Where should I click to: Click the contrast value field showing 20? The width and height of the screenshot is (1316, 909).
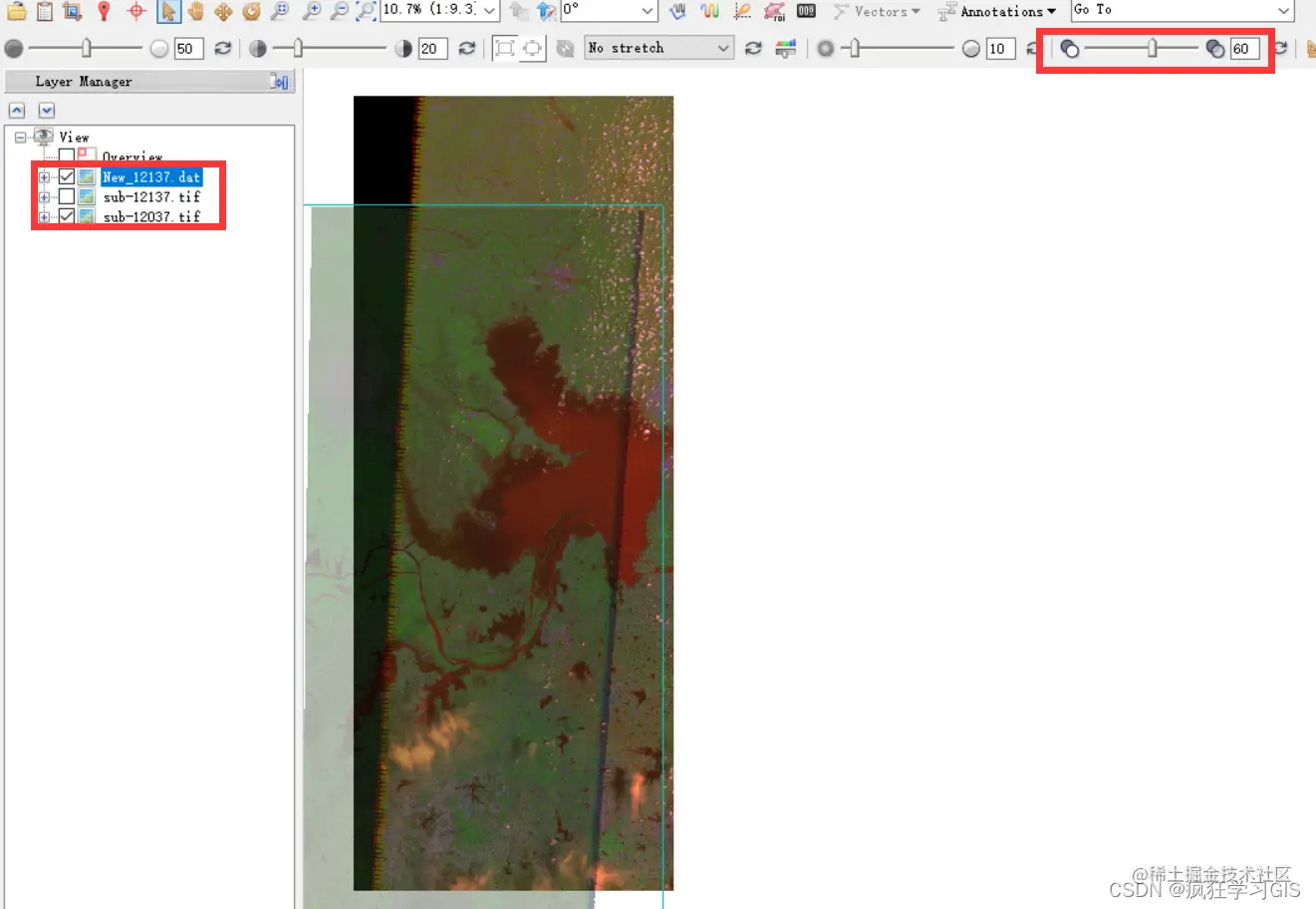[x=432, y=48]
